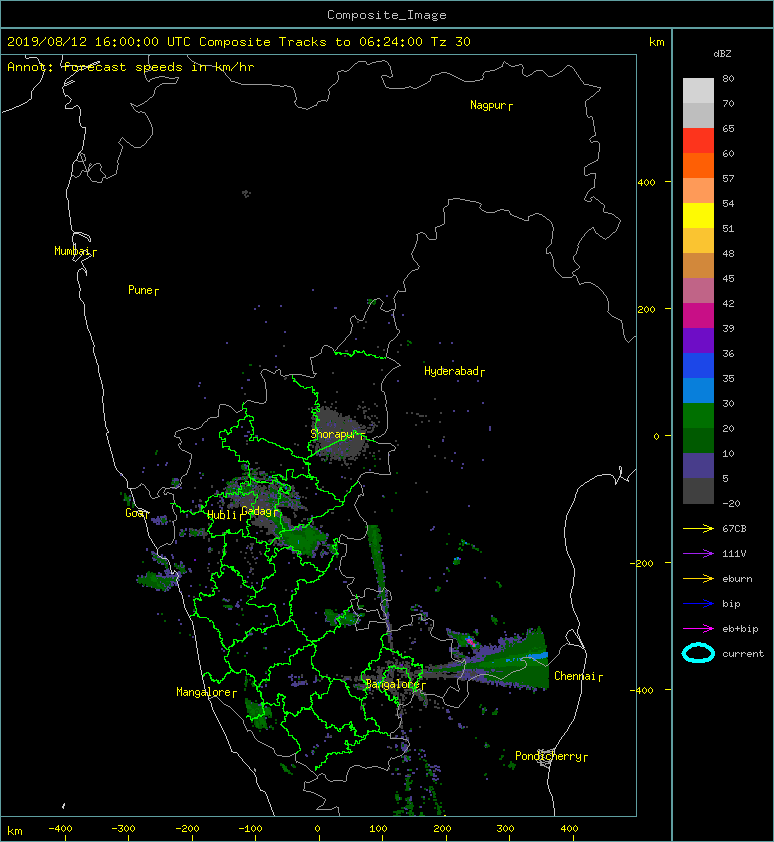
Task: Click the 57 value in dBZ scale
Action: tap(728, 179)
